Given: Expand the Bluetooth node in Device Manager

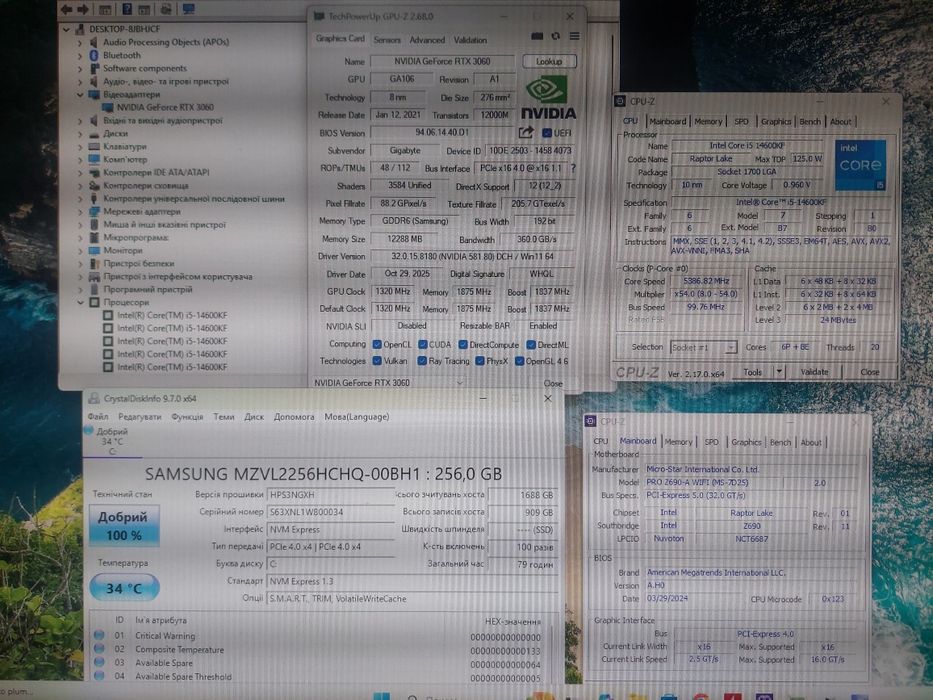Looking at the screenshot, I should click(80, 55).
